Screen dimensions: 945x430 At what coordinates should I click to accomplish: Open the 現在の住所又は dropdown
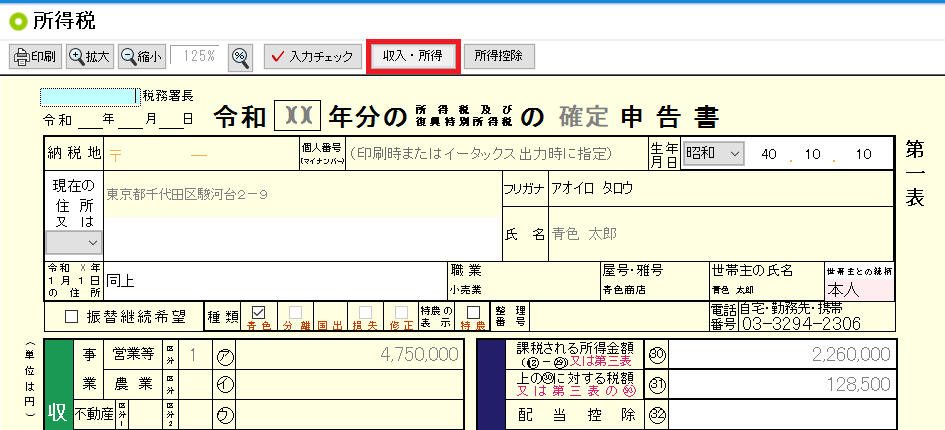[74, 242]
